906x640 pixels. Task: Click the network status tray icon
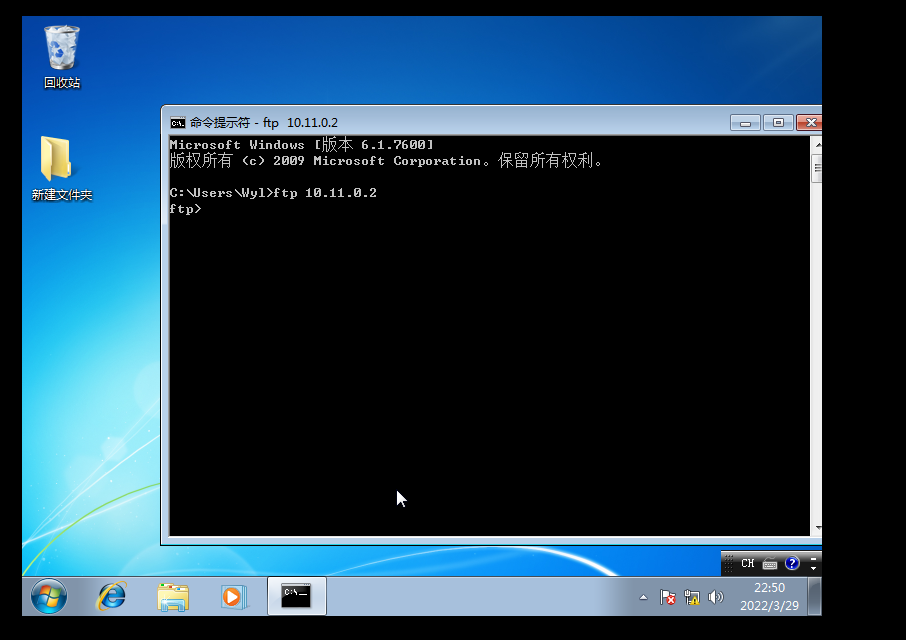point(692,597)
